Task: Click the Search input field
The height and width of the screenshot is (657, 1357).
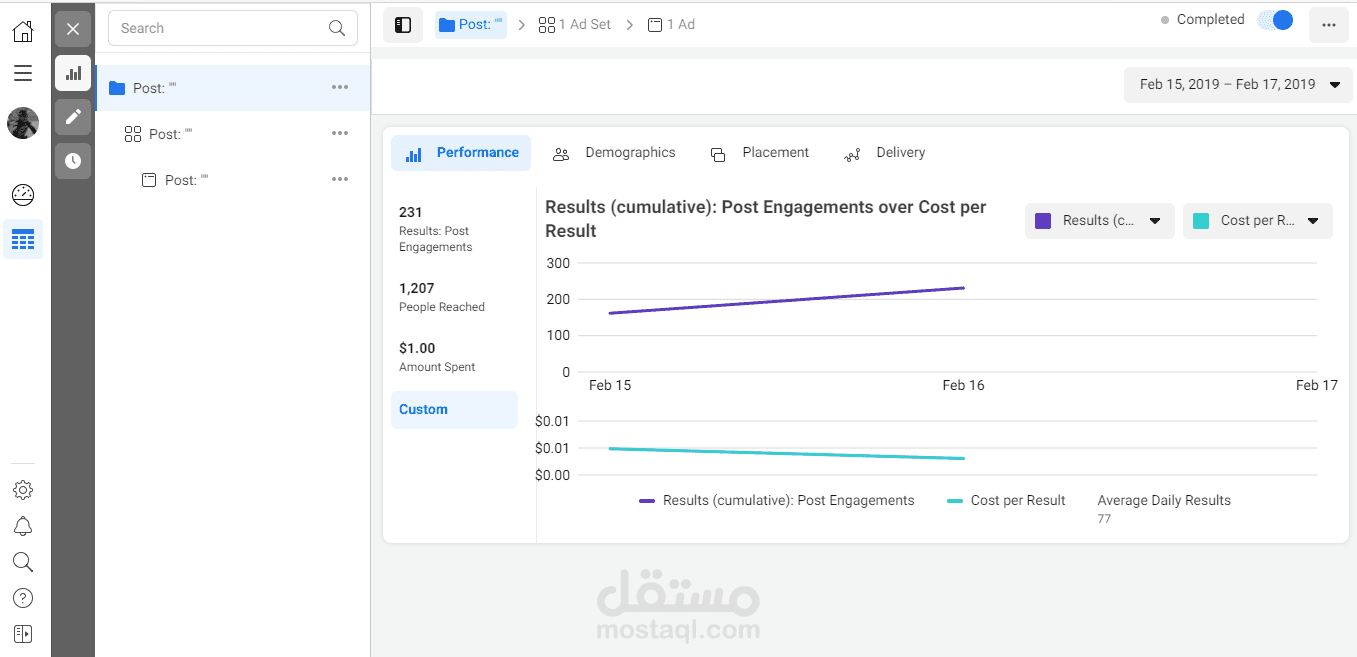Action: [222, 29]
